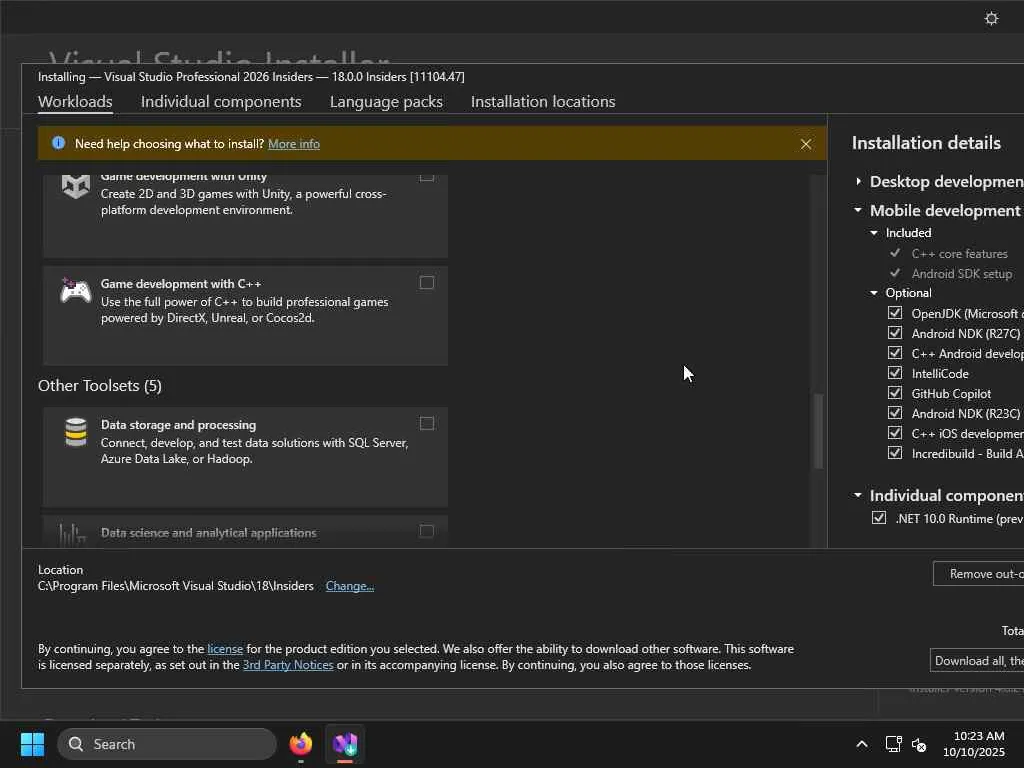The width and height of the screenshot is (1024, 768).
Task: Dismiss the help banner with the X
Action: [x=806, y=144]
